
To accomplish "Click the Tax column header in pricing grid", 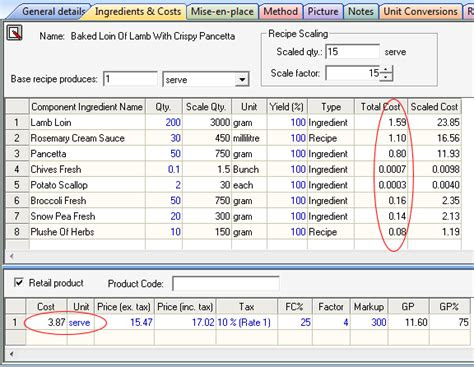I will click(x=247, y=307).
